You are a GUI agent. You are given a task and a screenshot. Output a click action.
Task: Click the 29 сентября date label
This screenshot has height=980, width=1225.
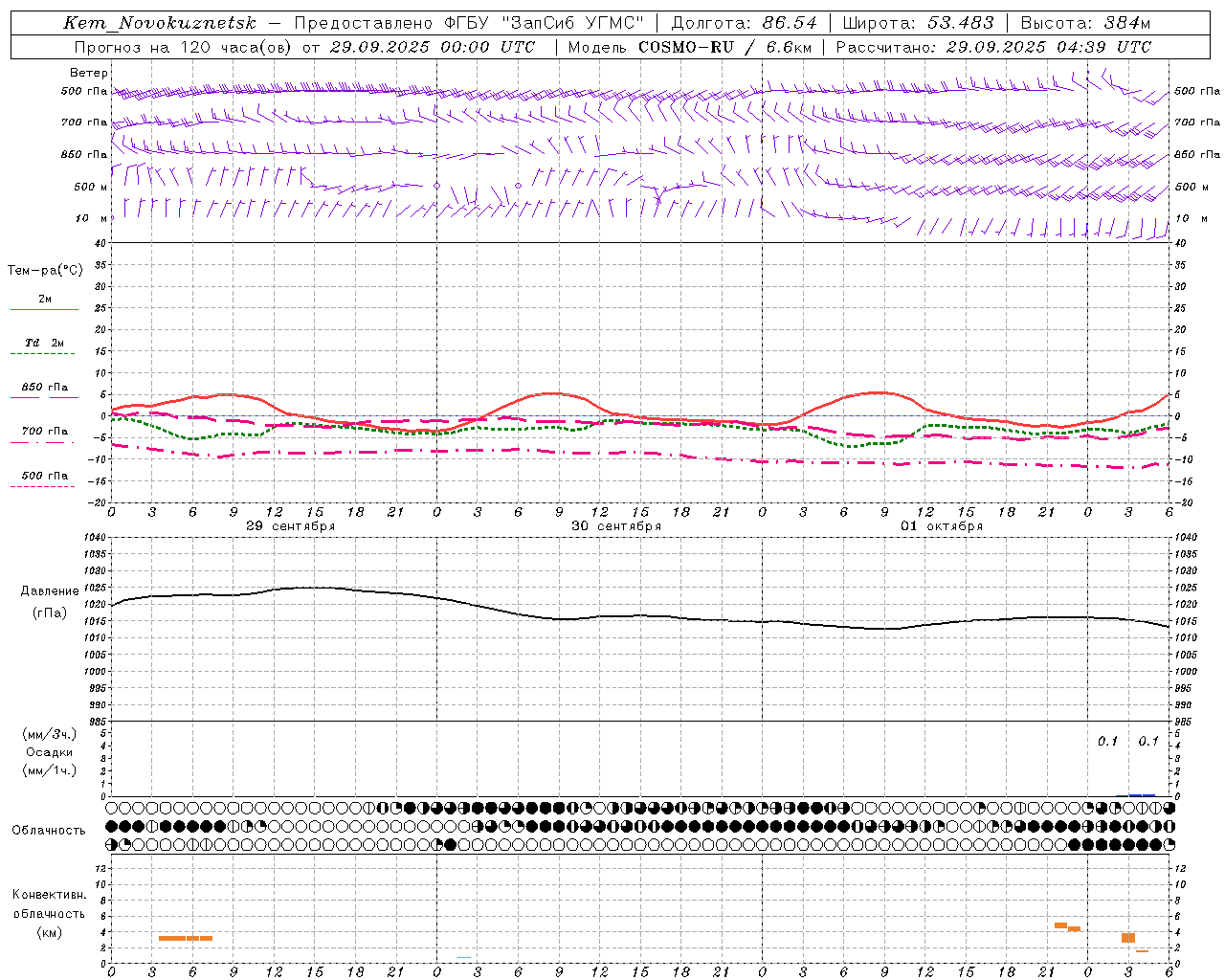point(290,526)
